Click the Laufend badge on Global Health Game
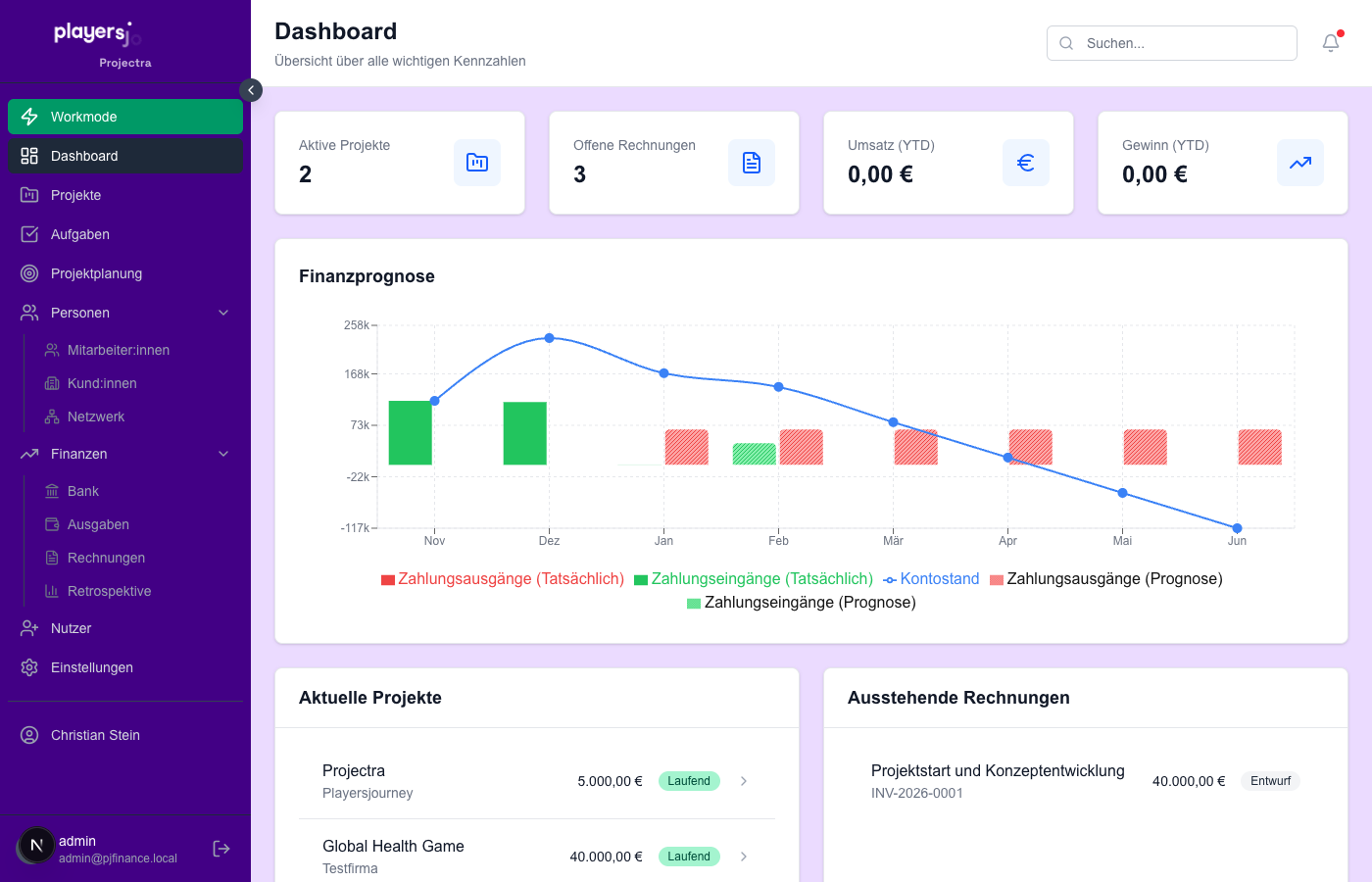The height and width of the screenshot is (882, 1372). (689, 857)
